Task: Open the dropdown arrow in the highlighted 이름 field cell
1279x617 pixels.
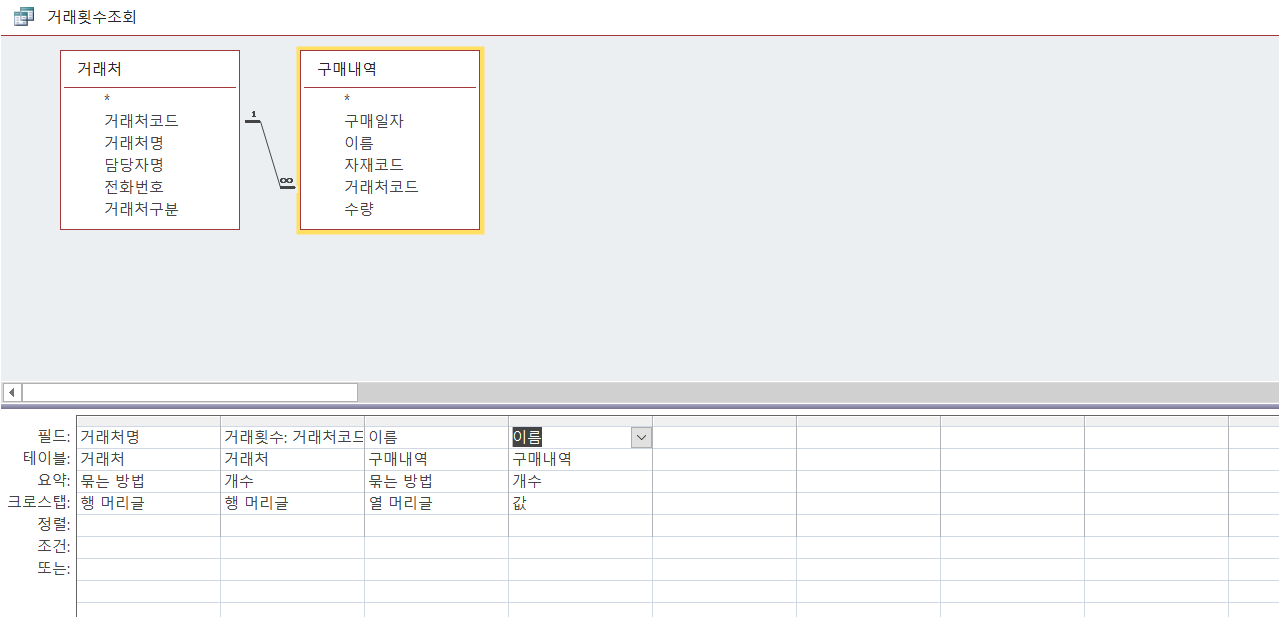Action: pos(640,437)
